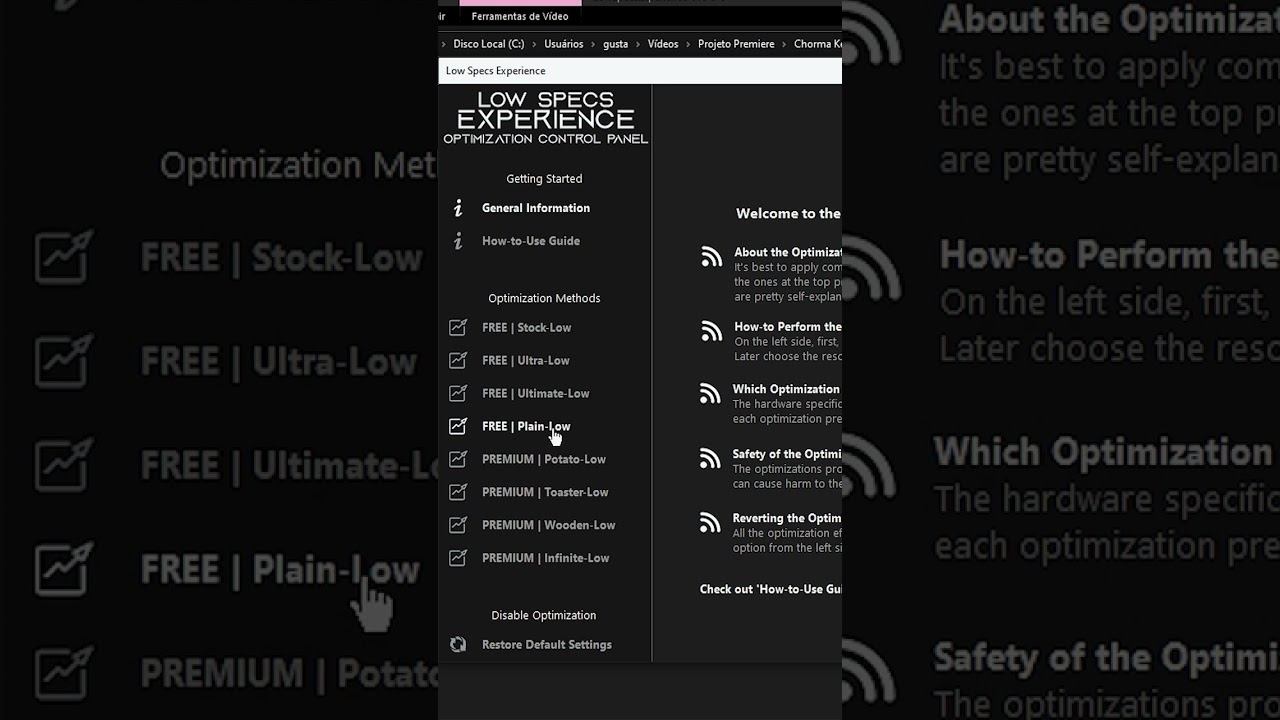The image size is (1280, 720).
Task: Go to Projeto Premiere in the address bar
Action: click(736, 44)
